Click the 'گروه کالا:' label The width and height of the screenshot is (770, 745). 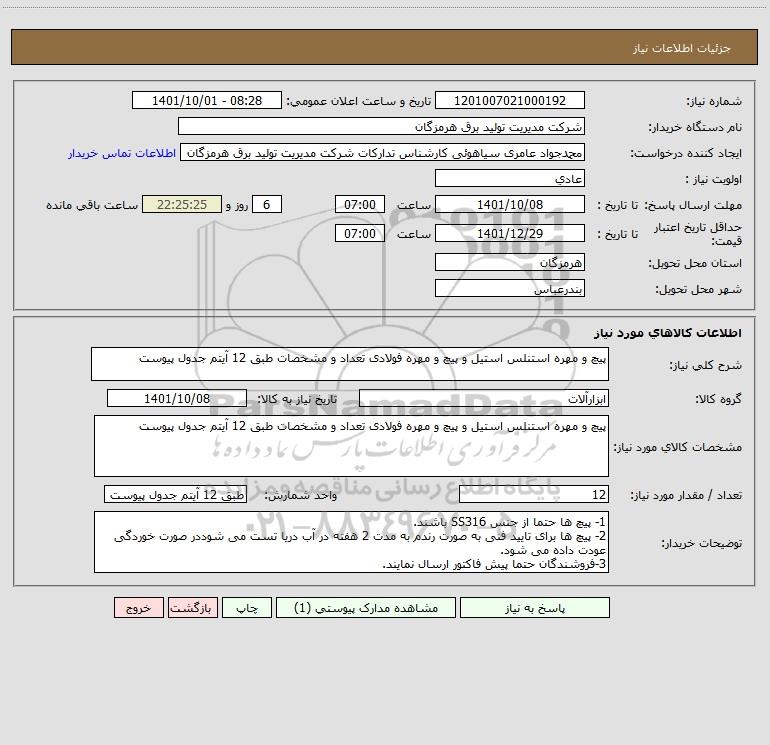718,399
